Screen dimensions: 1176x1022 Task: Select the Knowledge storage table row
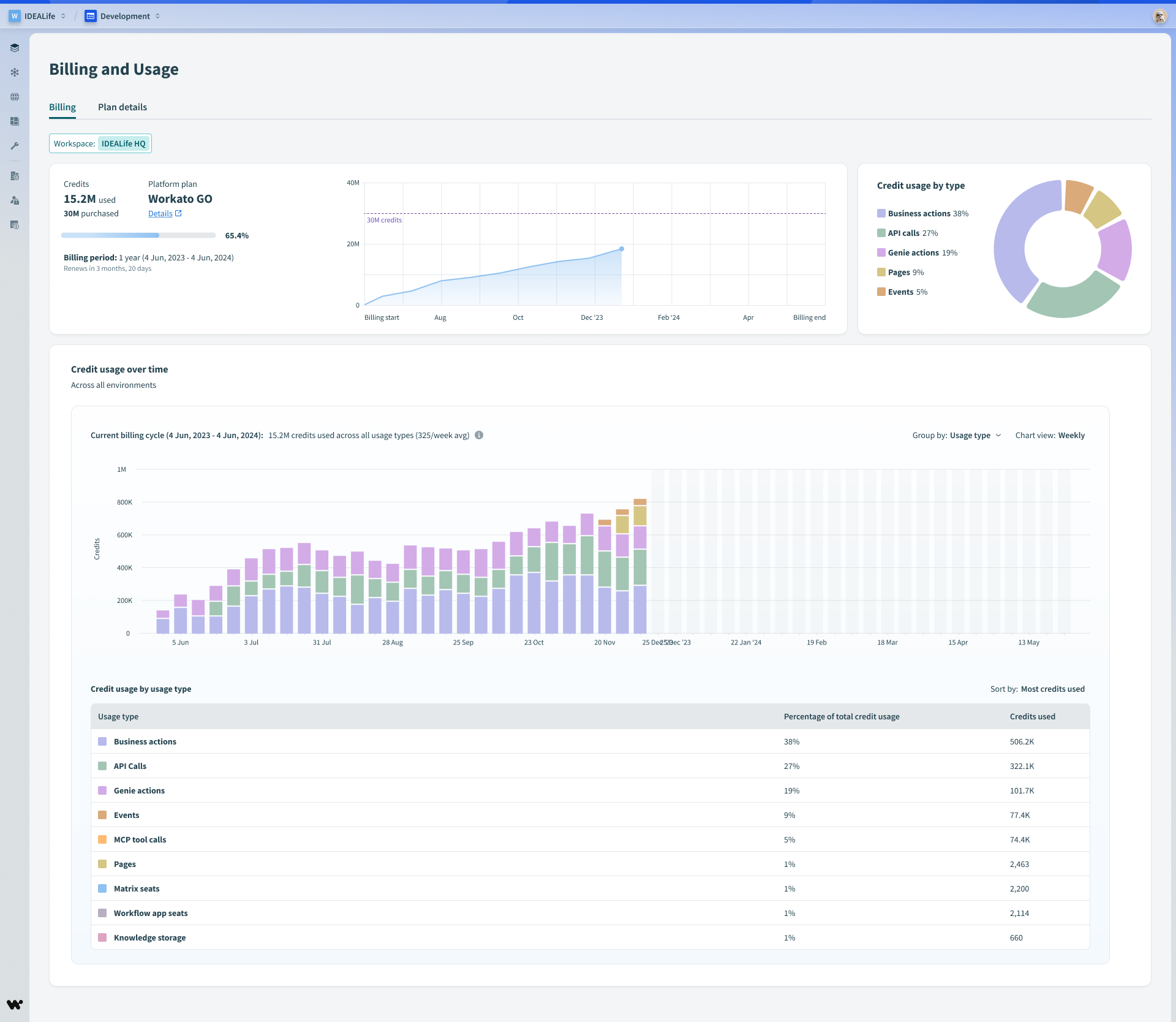coord(590,937)
